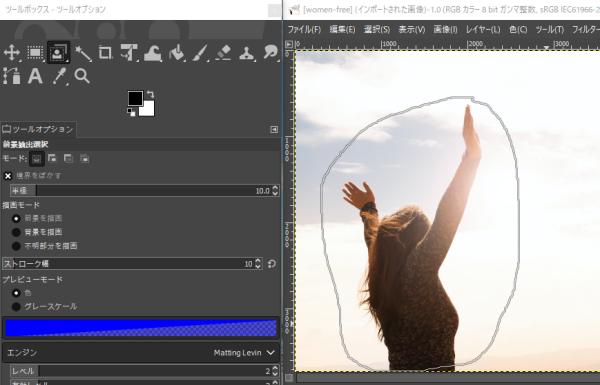Select 前景を描画 draw foreground radio
Viewport: 600px width, 385px height.
pyautogui.click(x=16, y=219)
